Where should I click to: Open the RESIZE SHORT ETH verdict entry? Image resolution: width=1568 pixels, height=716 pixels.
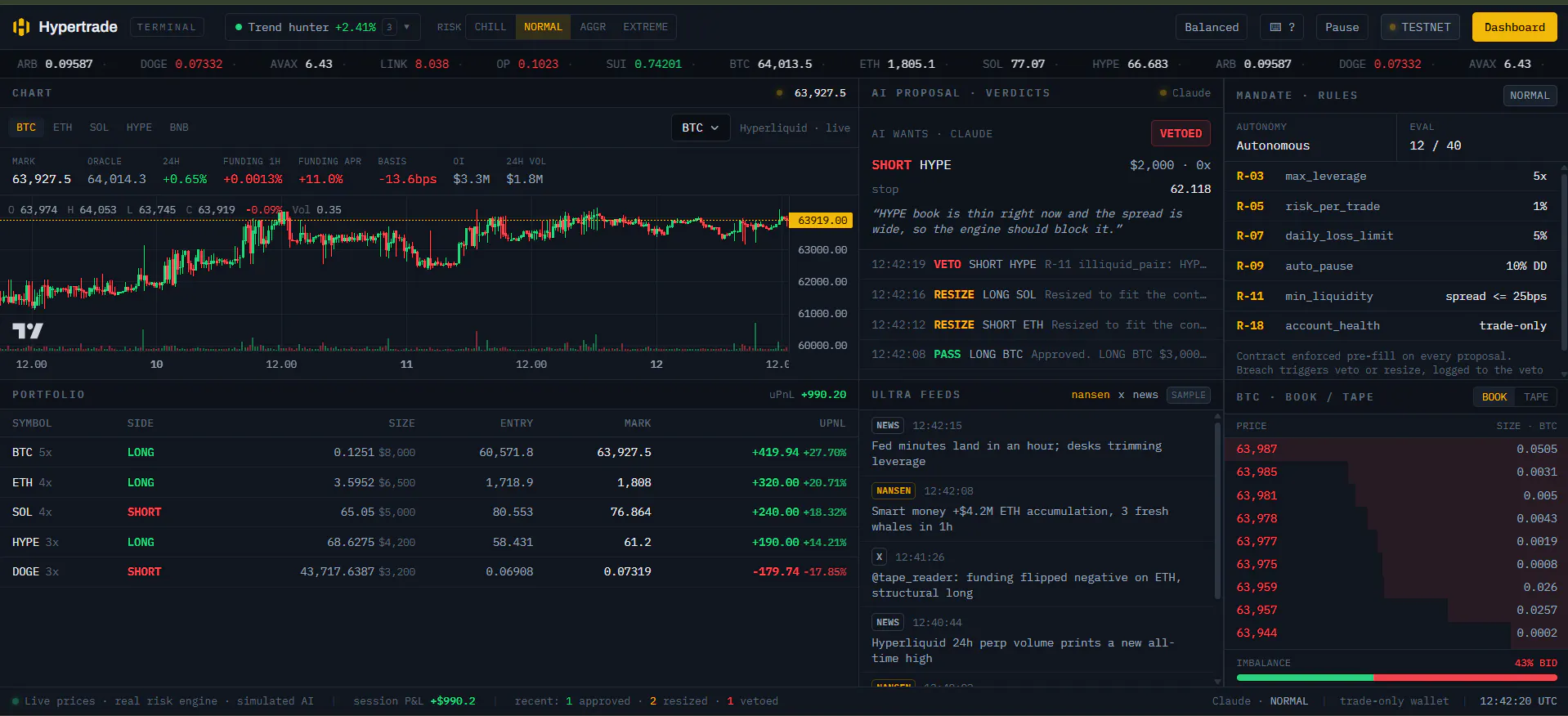(1040, 325)
